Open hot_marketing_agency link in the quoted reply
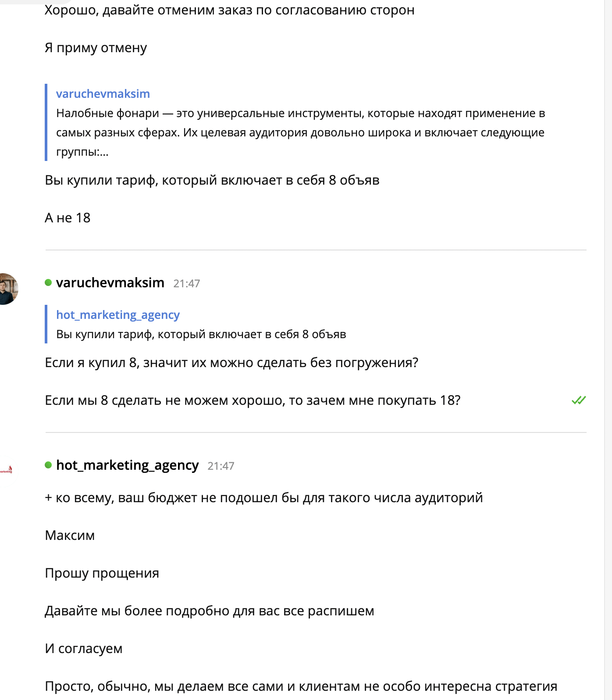Image resolution: width=612 pixels, height=700 pixels. coord(118,315)
